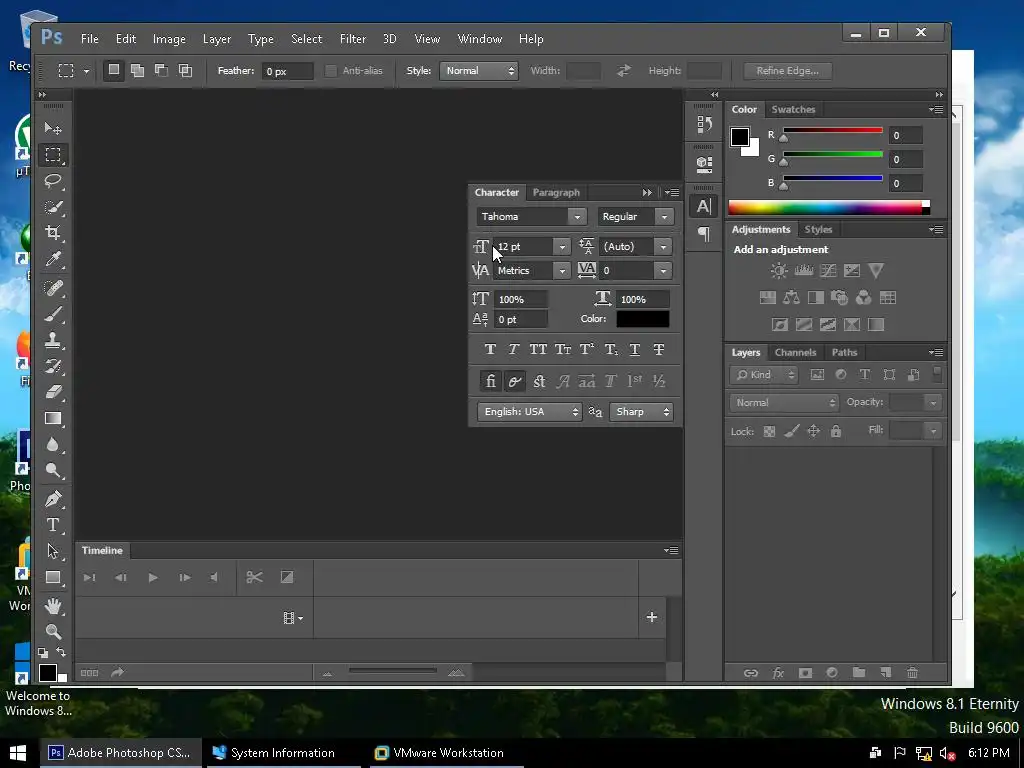1024x768 pixels.
Task: Toggle standard ligatures fi button
Action: 490,381
